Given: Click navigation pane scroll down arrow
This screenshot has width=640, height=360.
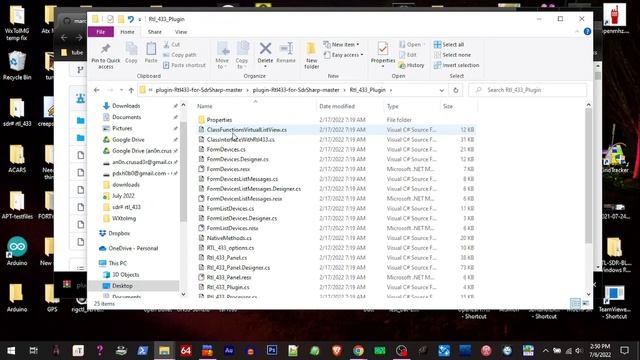Looking at the screenshot, I should click(x=183, y=294).
